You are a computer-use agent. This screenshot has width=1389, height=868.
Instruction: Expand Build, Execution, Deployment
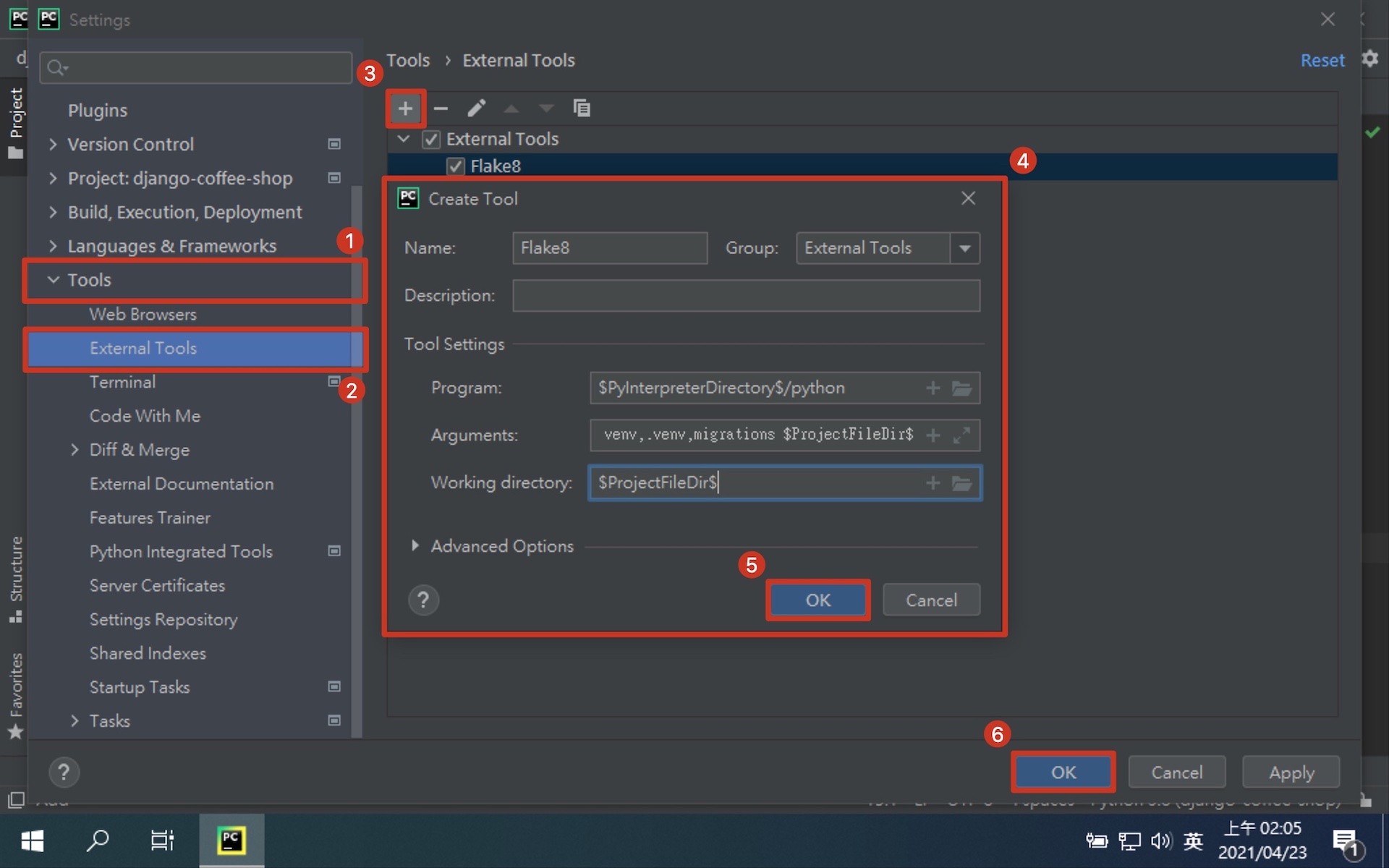pyautogui.click(x=53, y=212)
